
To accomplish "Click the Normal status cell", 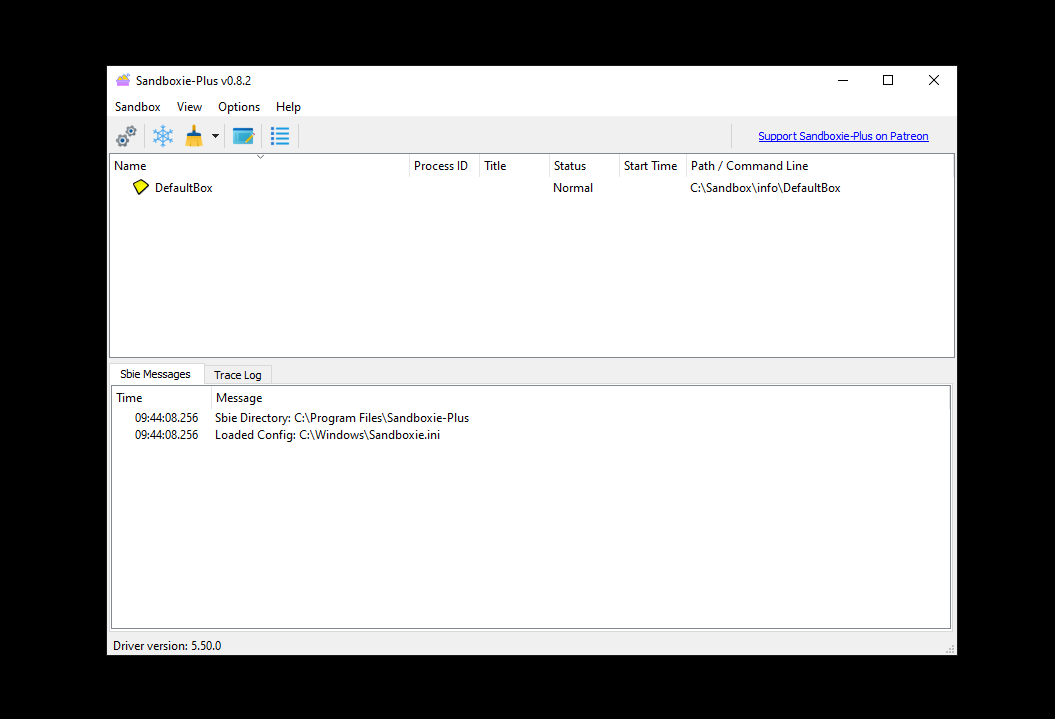I will pyautogui.click(x=573, y=188).
